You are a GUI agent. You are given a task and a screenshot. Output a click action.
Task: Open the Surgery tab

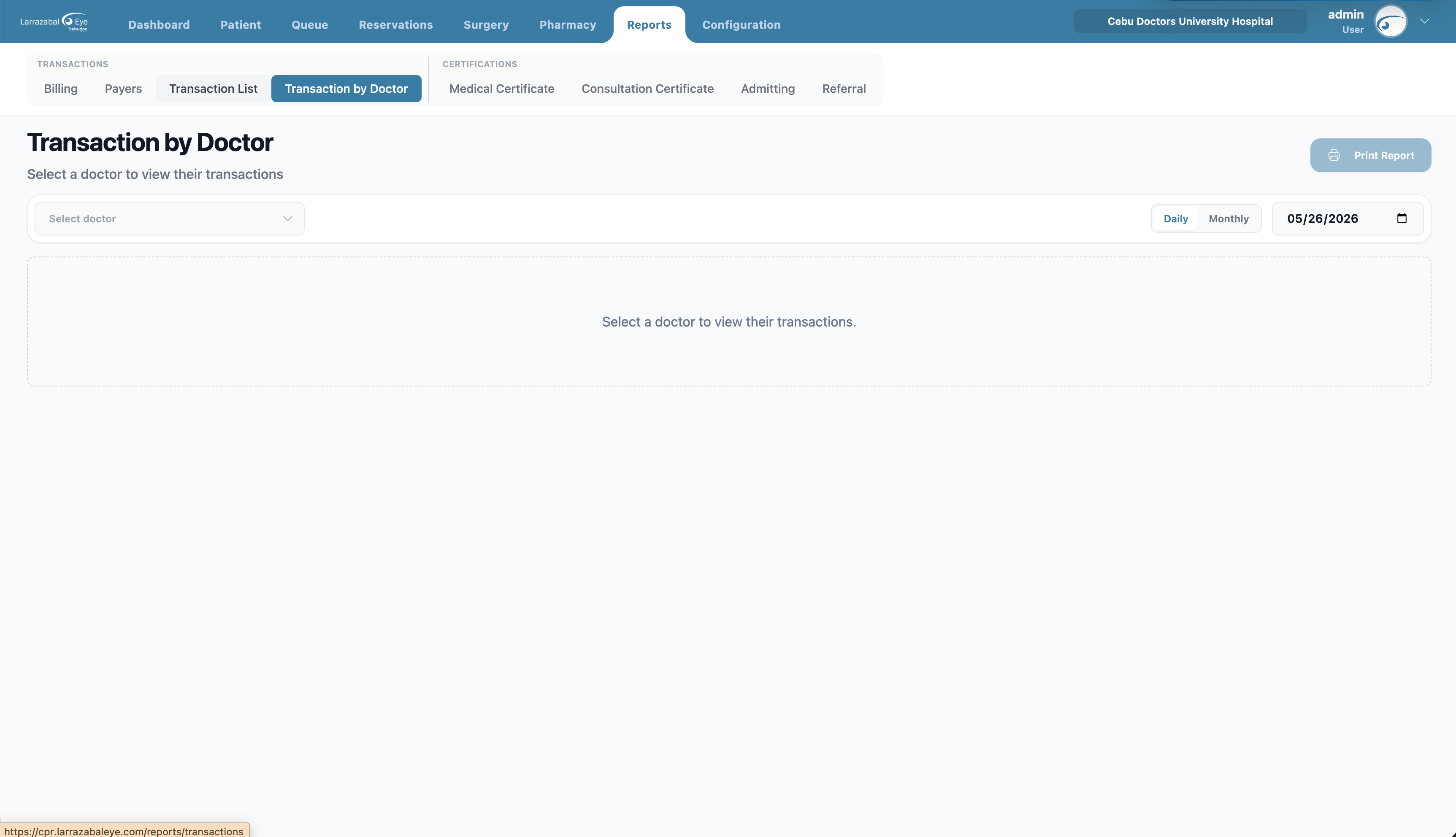486,25
